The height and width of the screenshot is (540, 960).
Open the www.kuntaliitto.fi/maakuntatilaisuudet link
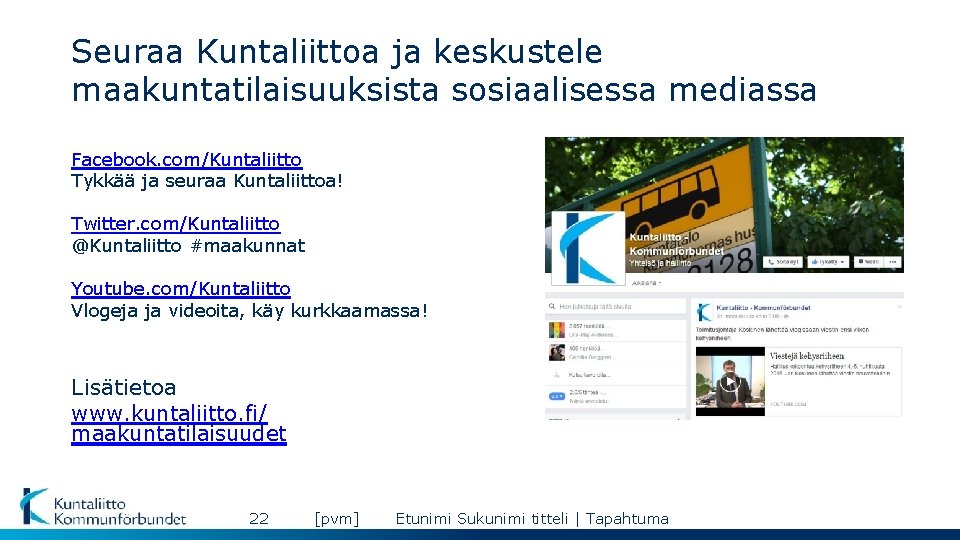point(179,423)
